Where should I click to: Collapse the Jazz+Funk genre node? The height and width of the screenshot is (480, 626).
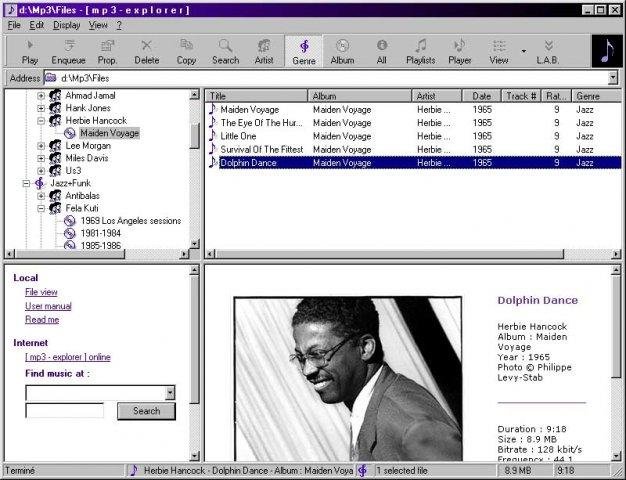26,184
